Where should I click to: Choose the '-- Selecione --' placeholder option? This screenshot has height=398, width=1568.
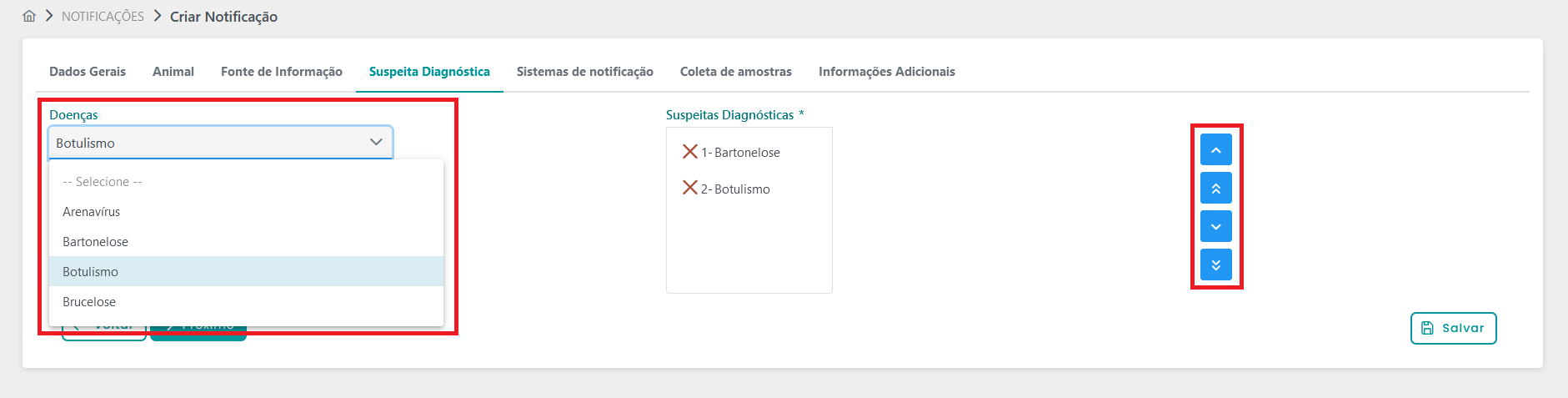[103, 182]
